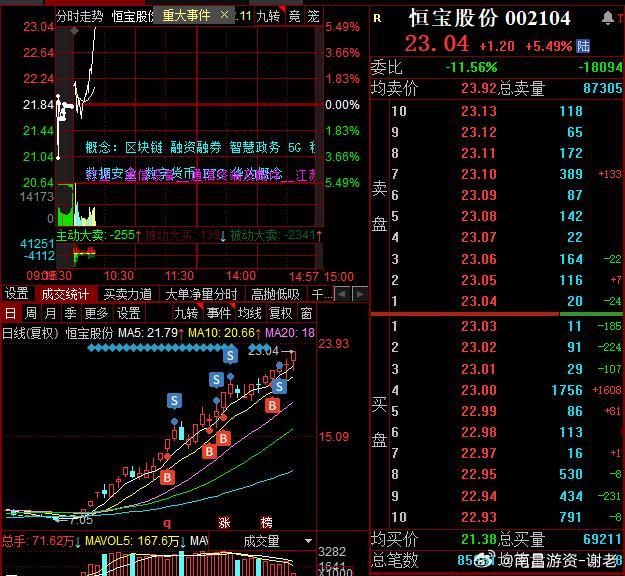
Task: Click the MA10: 20.66 indicator label
Action: (x=225, y=332)
